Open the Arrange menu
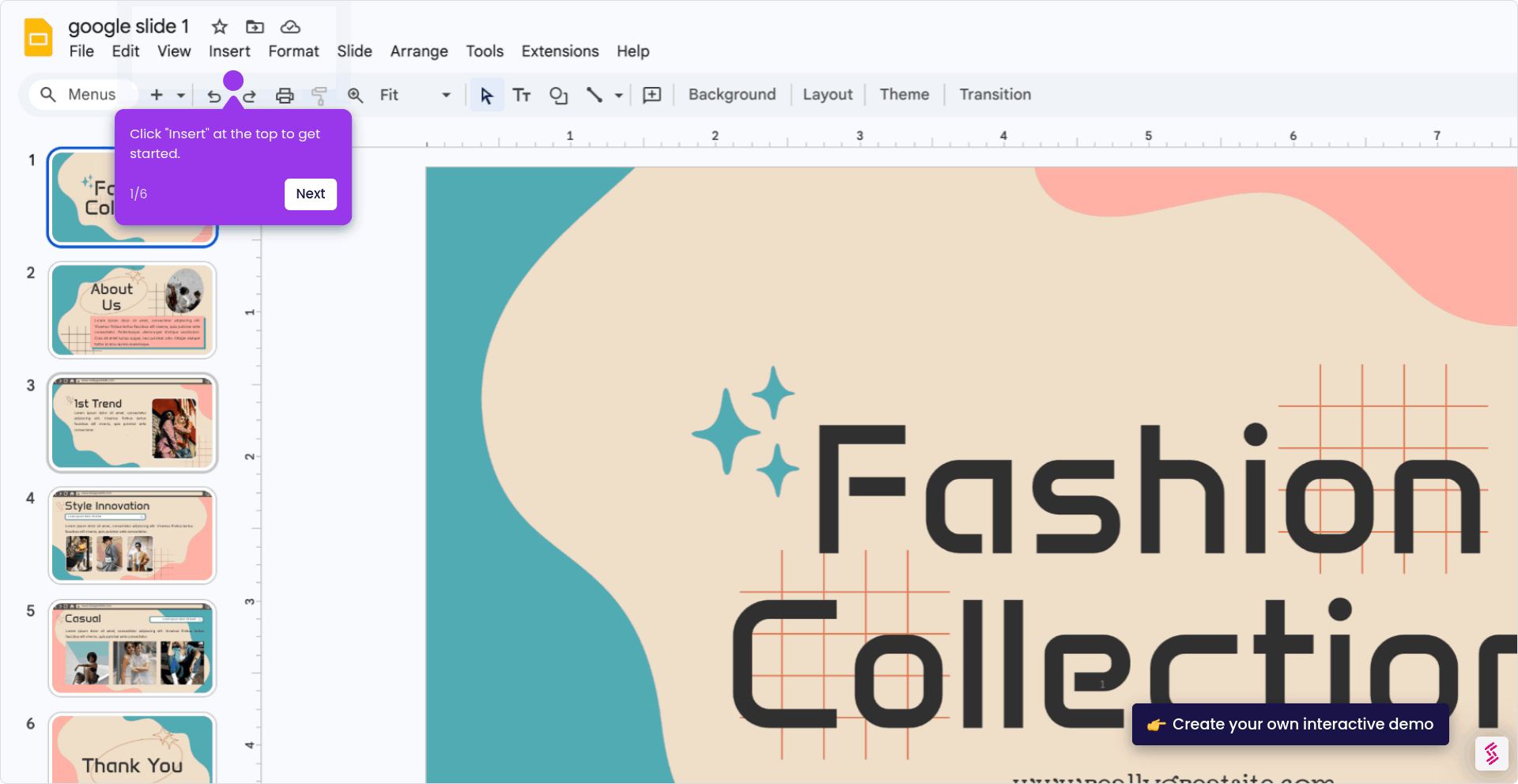The image size is (1518, 784). (419, 51)
